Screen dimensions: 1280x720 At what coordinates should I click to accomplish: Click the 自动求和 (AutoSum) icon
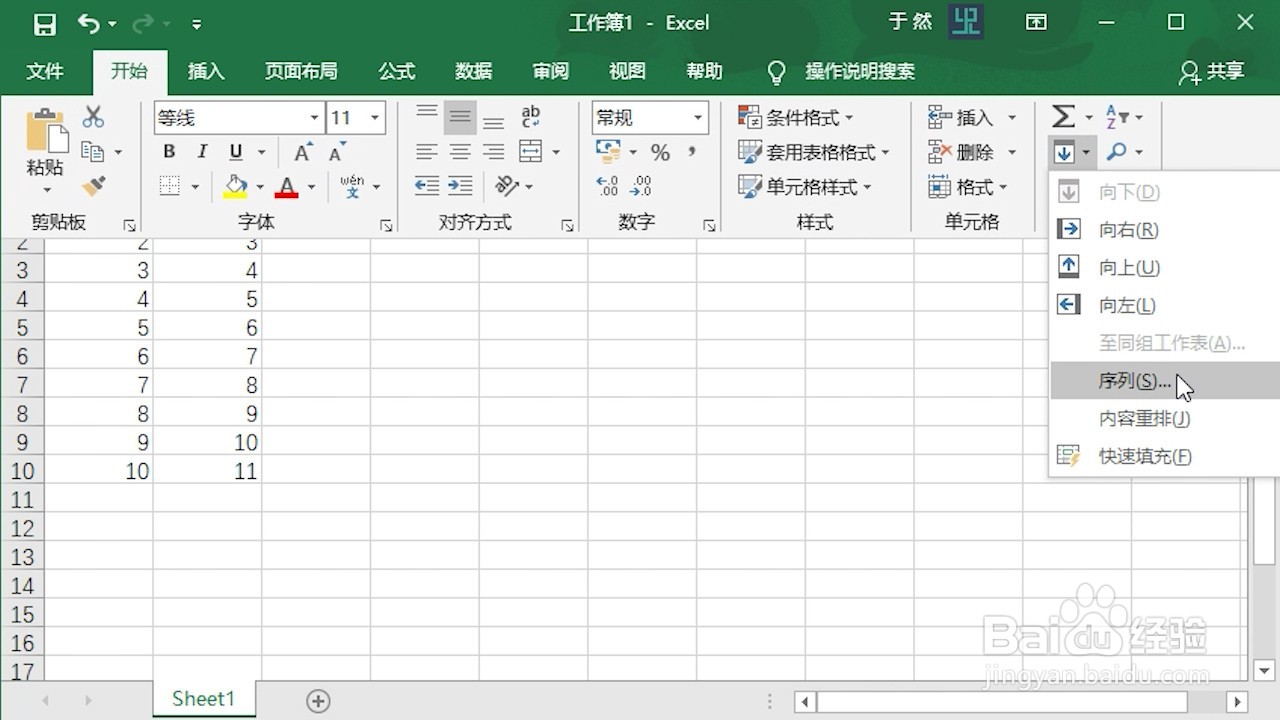click(x=1062, y=116)
